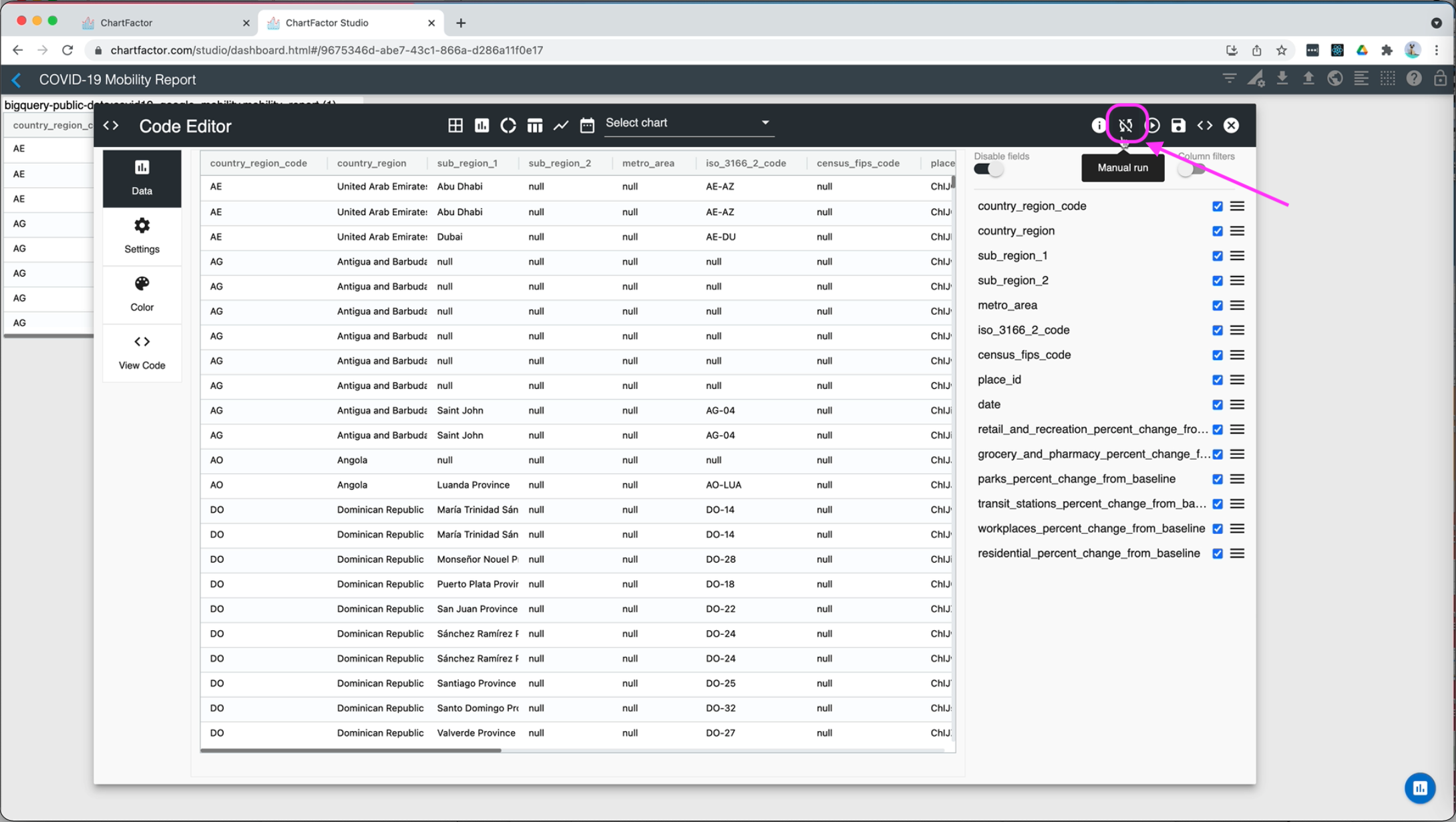Viewport: 1456px width, 822px height.
Task: Click the Manual run sync icon
Action: [1125, 125]
